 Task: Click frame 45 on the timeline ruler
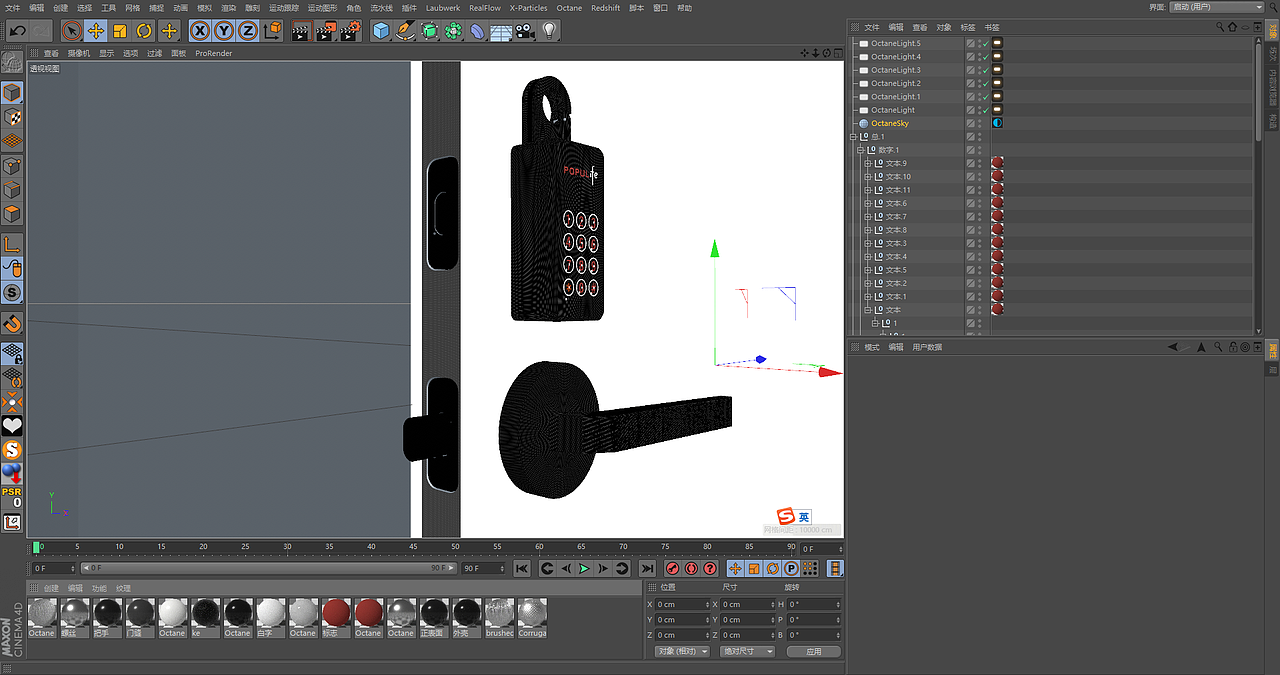click(x=413, y=547)
